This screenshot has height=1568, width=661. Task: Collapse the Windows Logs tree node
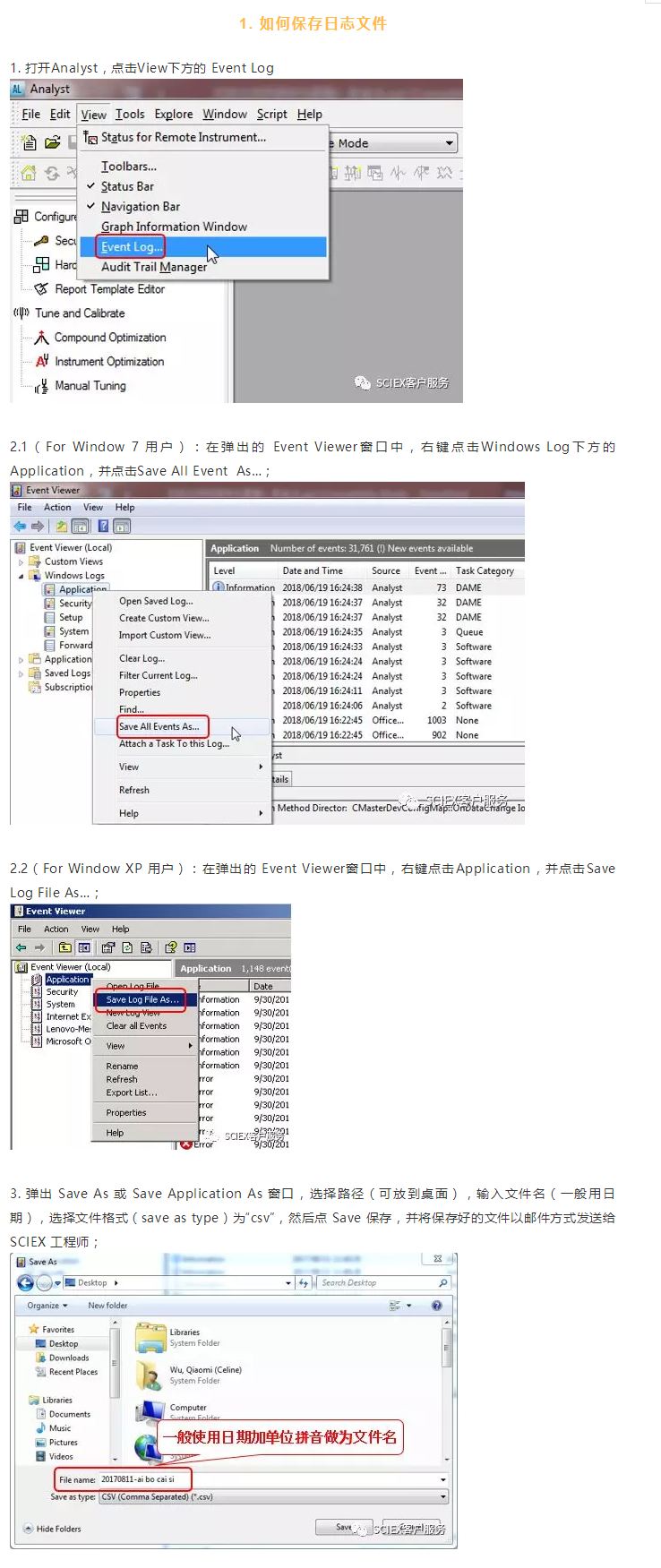tap(21, 576)
